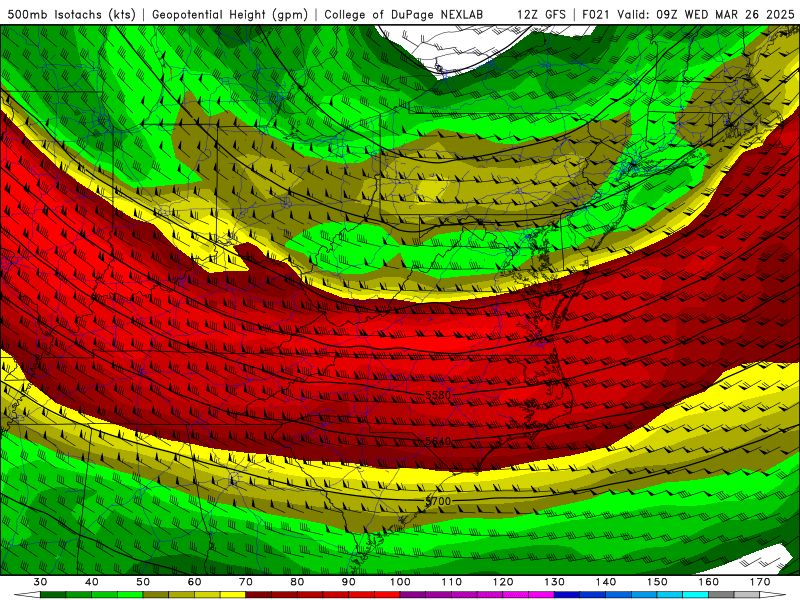Click the "500mb Isotachs (kts)" title text
The width and height of the screenshot is (800, 600).
click(71, 14)
